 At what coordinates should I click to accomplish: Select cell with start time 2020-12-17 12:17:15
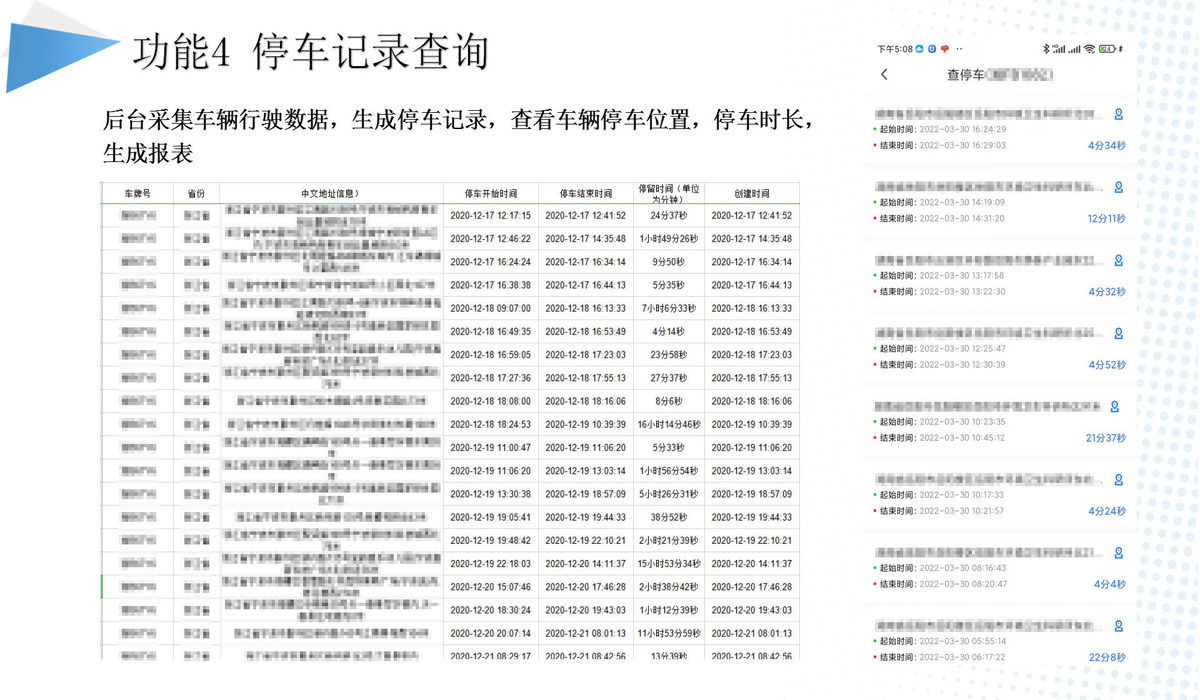coord(490,216)
